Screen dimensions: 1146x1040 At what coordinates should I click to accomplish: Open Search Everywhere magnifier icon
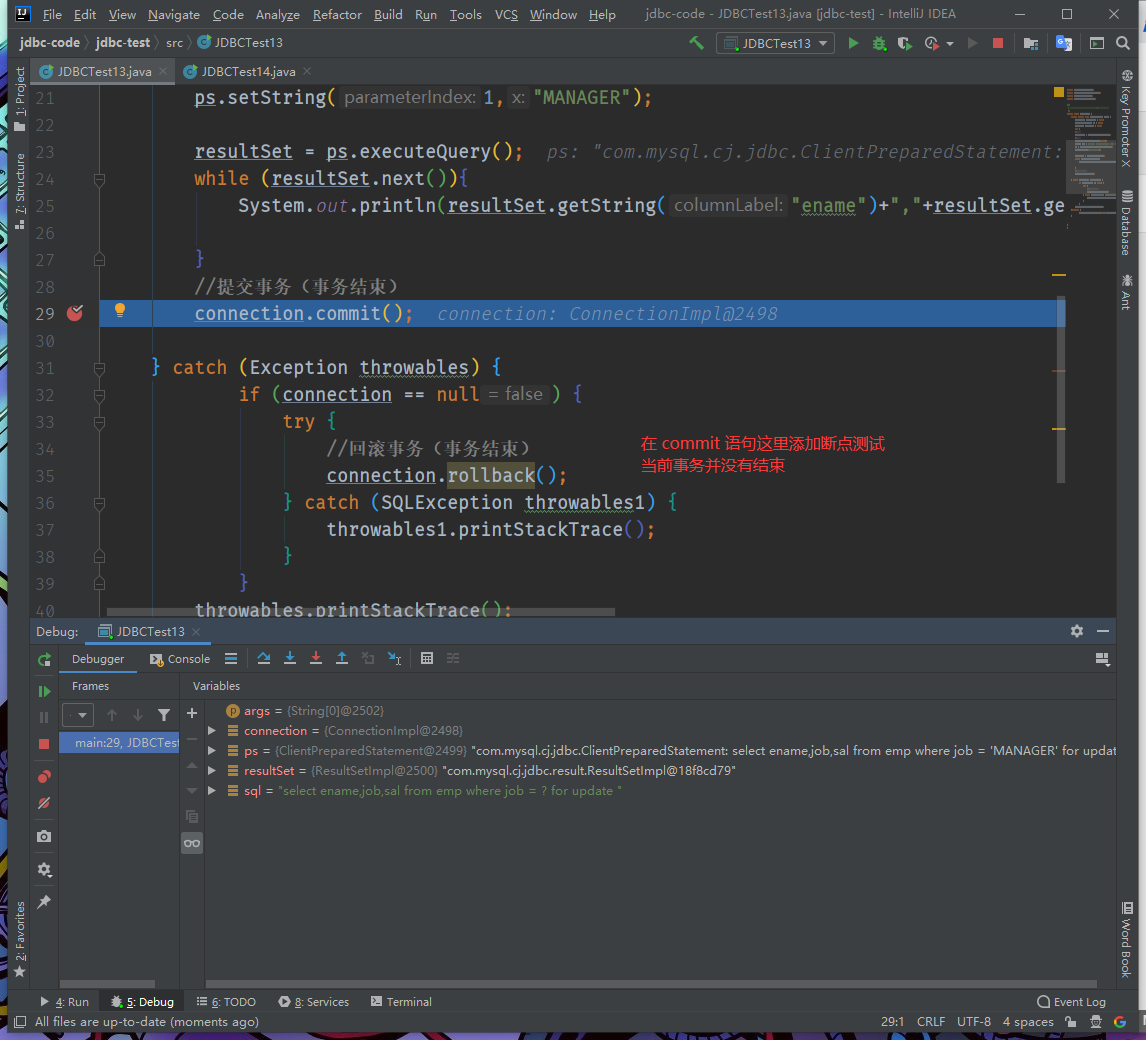(1123, 43)
